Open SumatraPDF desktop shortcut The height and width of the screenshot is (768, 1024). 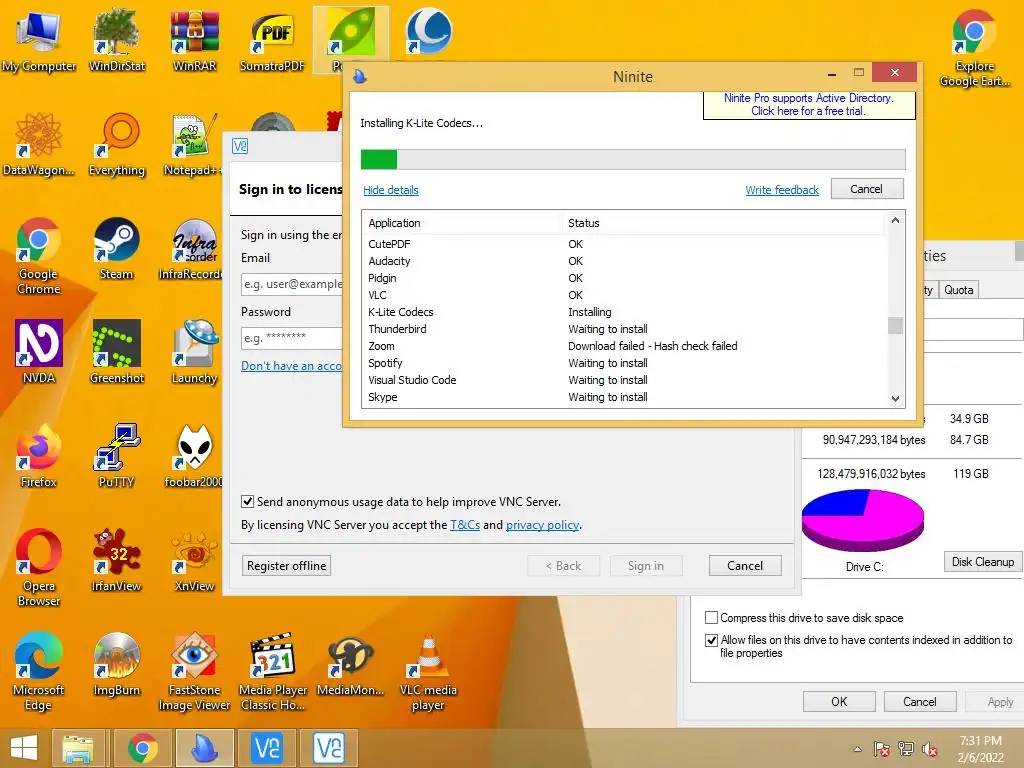pyautogui.click(x=272, y=40)
